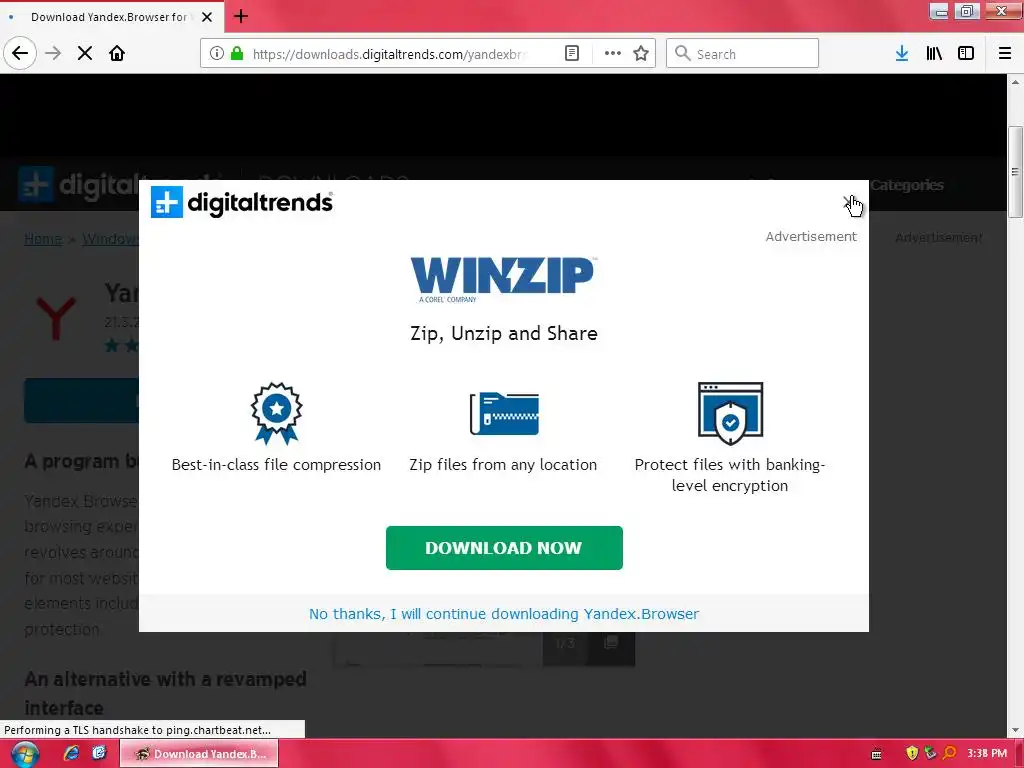This screenshot has width=1024, height=768.
Task: Restore down the Firefox window
Action: click(x=967, y=12)
